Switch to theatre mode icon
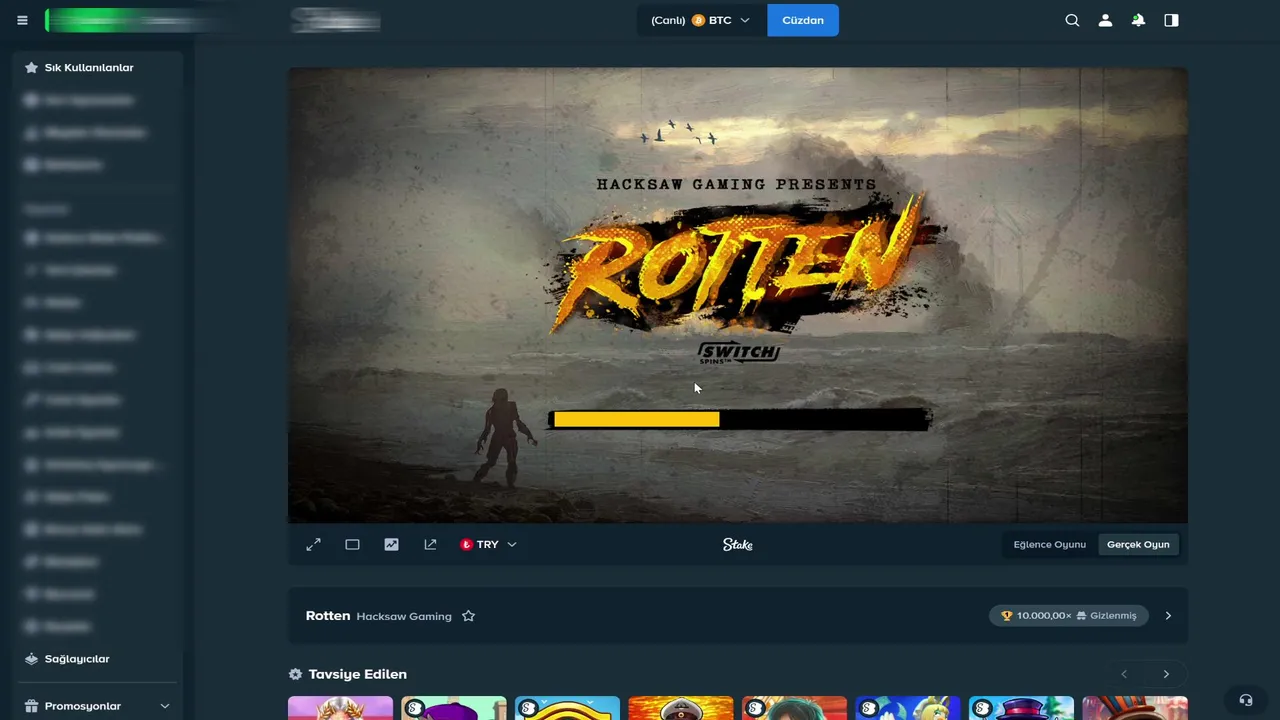Viewport: 1280px width, 720px height. coord(352,544)
